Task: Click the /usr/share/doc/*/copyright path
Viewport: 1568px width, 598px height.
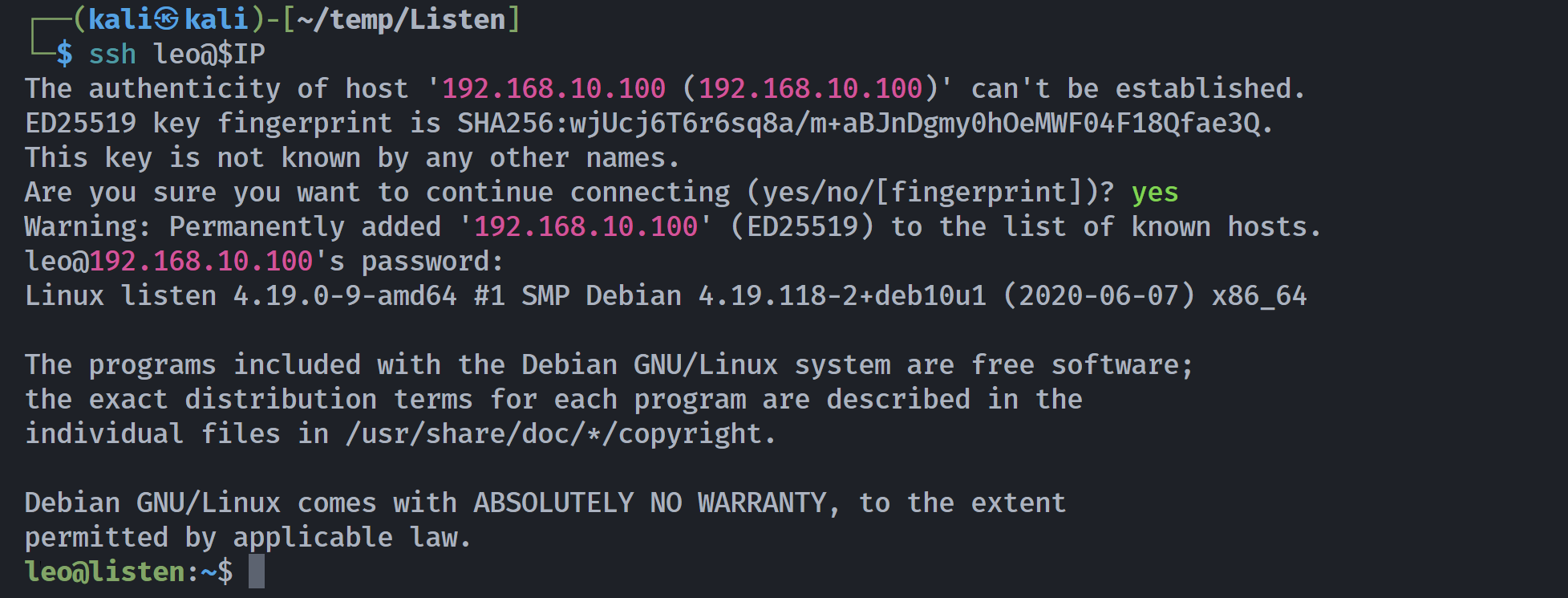Action: pyautogui.click(x=553, y=434)
